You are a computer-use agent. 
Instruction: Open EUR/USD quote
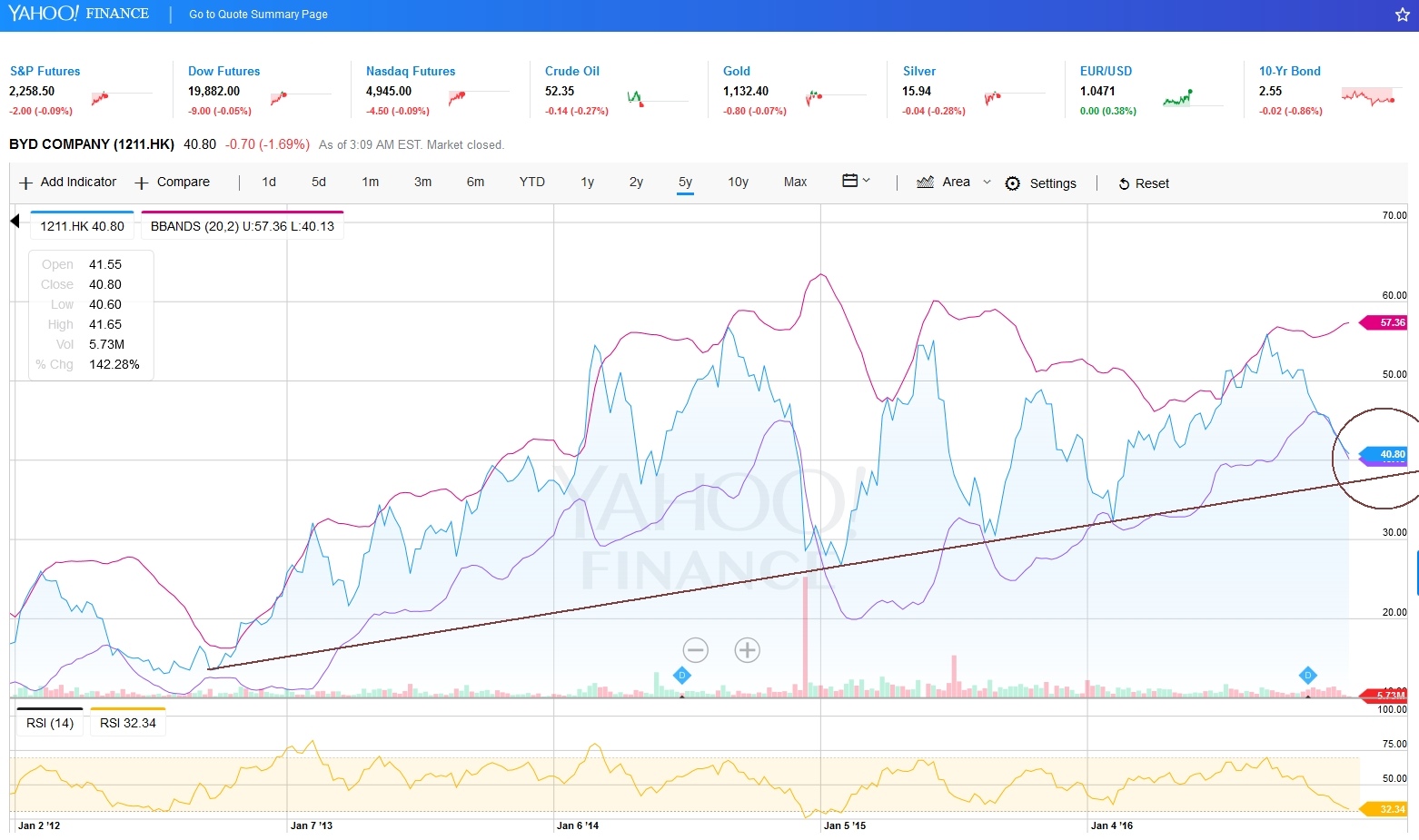pyautogui.click(x=1106, y=71)
